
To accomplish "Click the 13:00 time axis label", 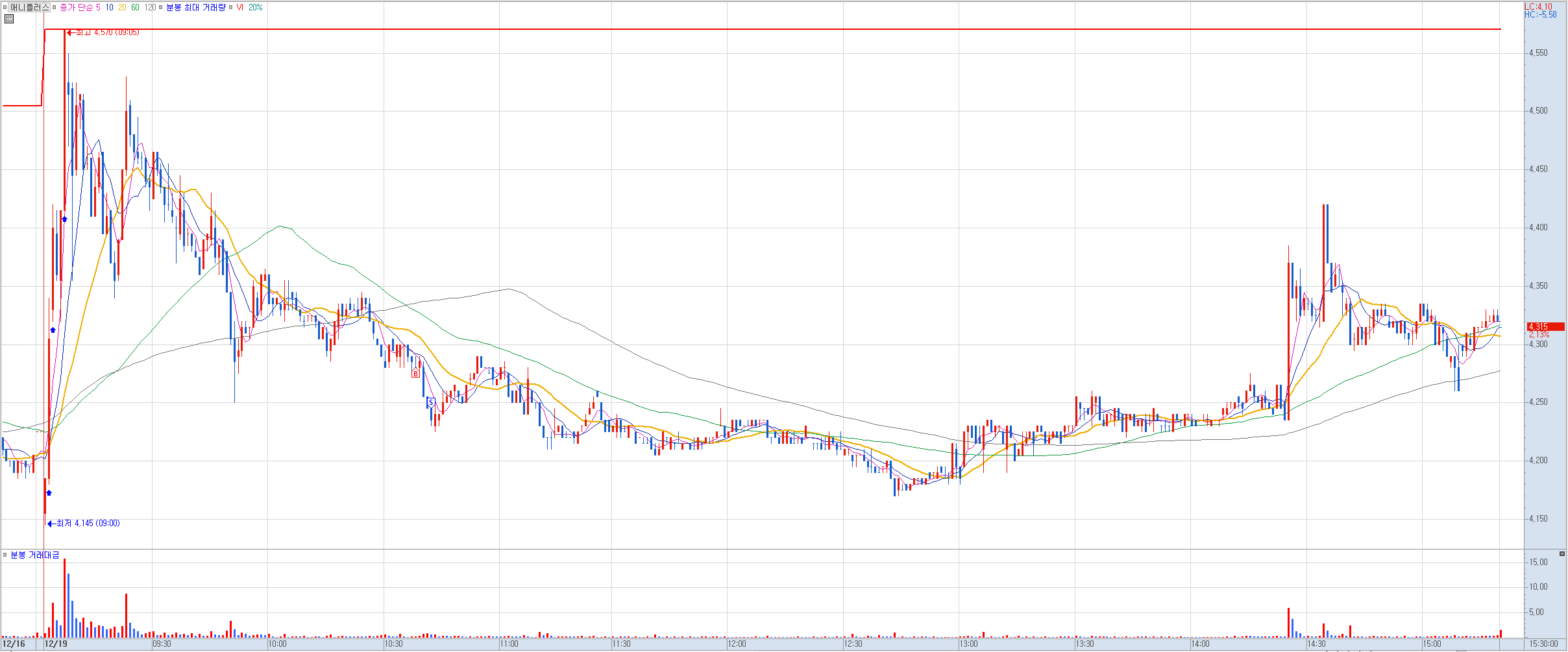I will 968,644.
